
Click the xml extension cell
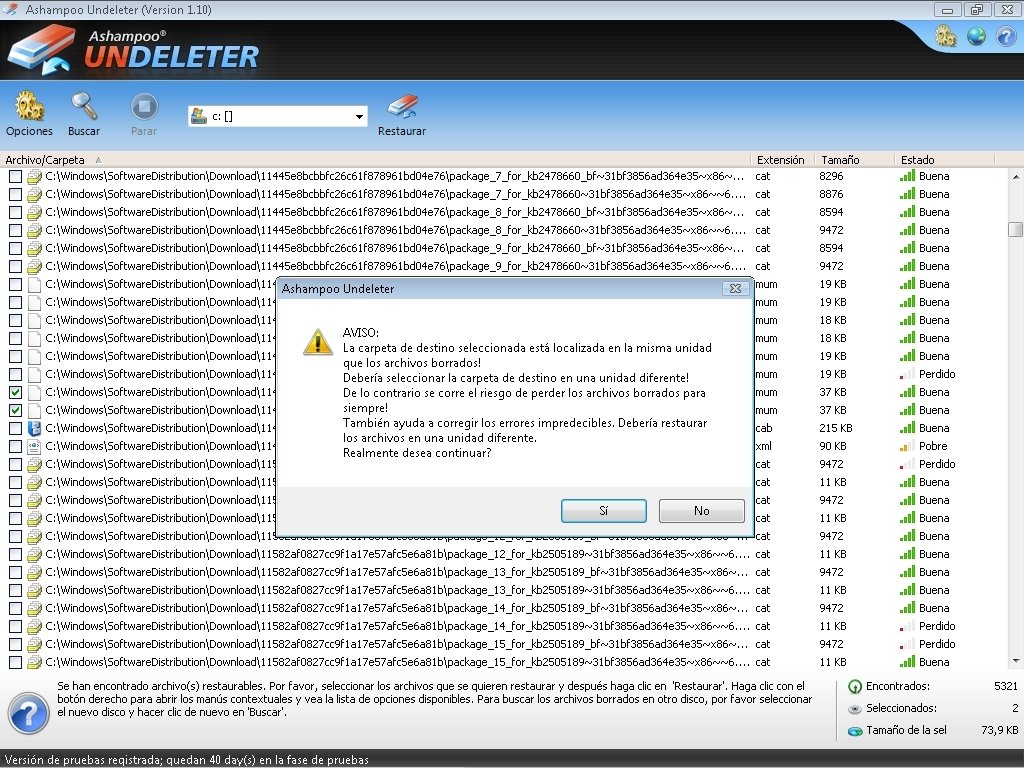point(764,447)
